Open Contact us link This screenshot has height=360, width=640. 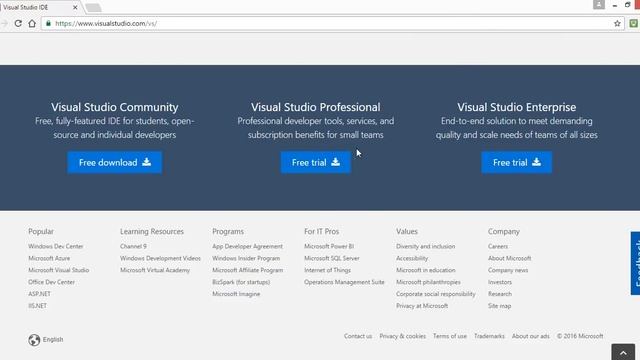coord(358,336)
